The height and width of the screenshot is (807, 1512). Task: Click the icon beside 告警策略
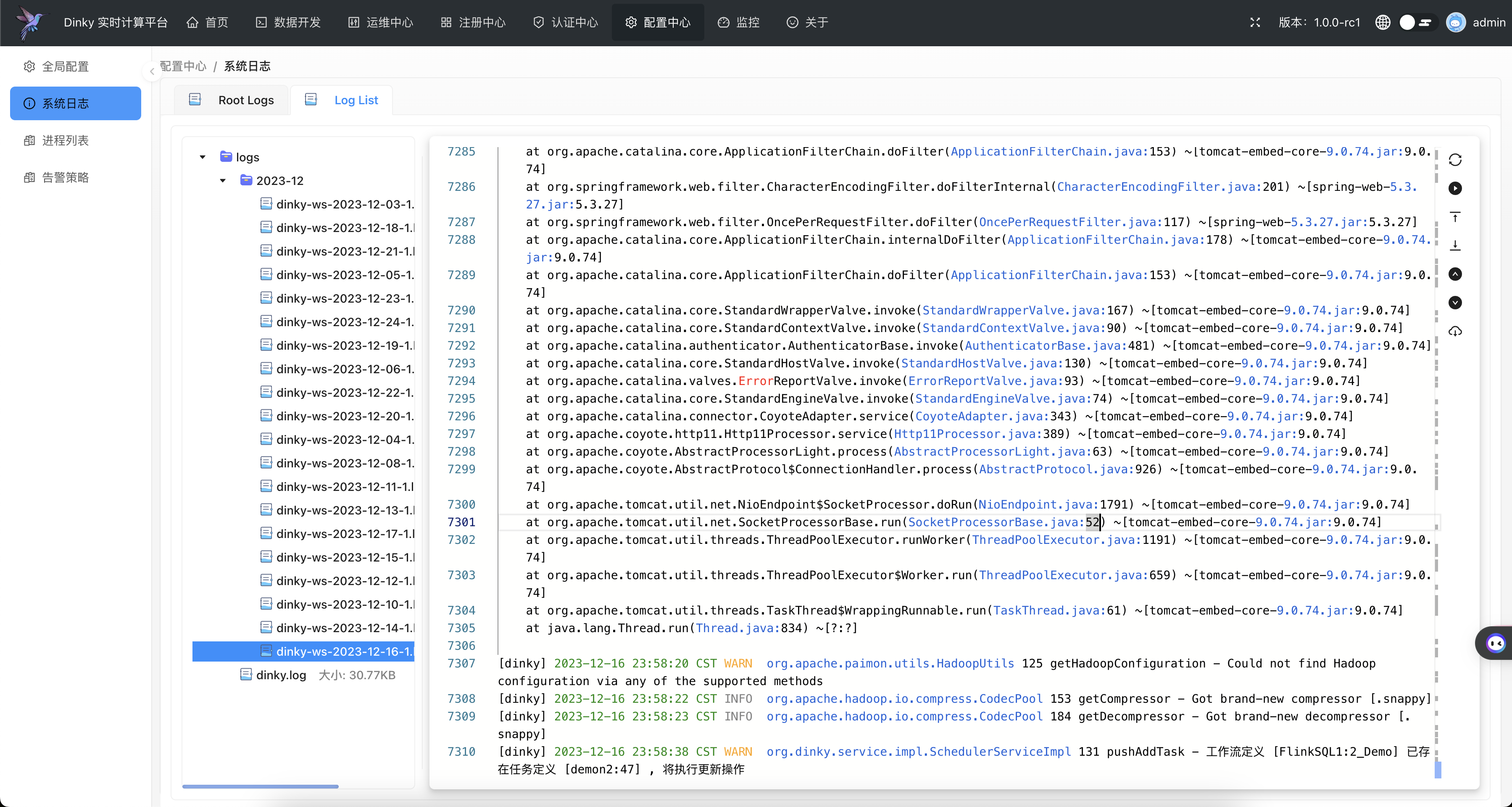(x=29, y=177)
